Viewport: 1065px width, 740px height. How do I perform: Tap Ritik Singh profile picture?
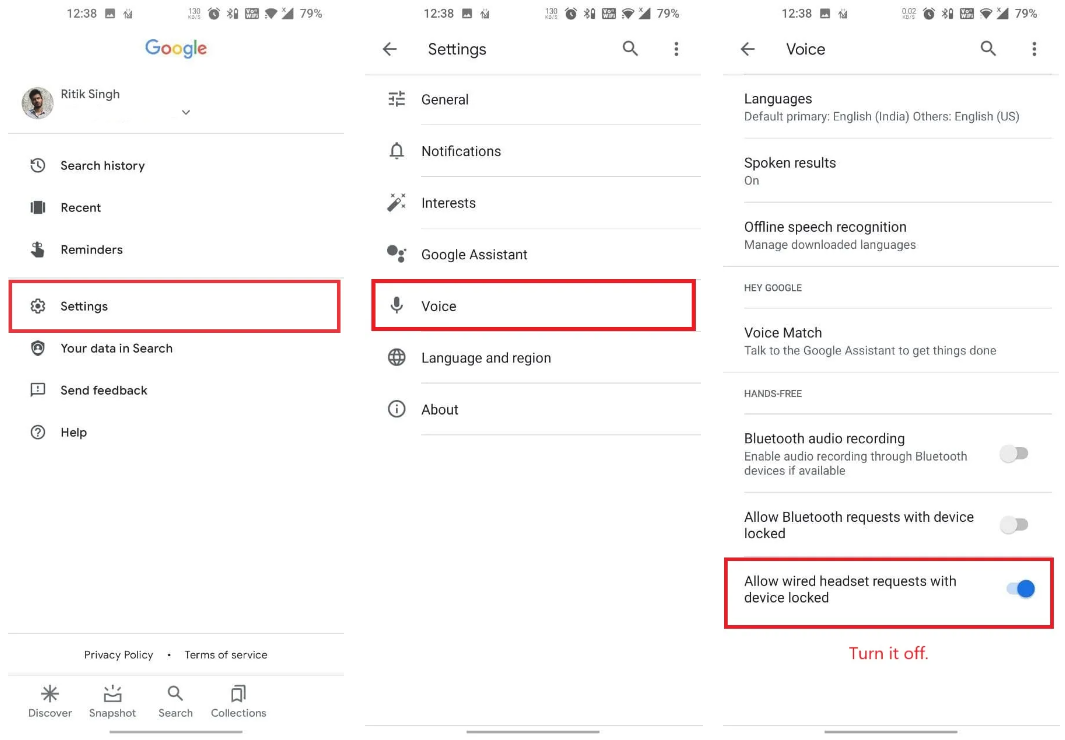point(38,103)
